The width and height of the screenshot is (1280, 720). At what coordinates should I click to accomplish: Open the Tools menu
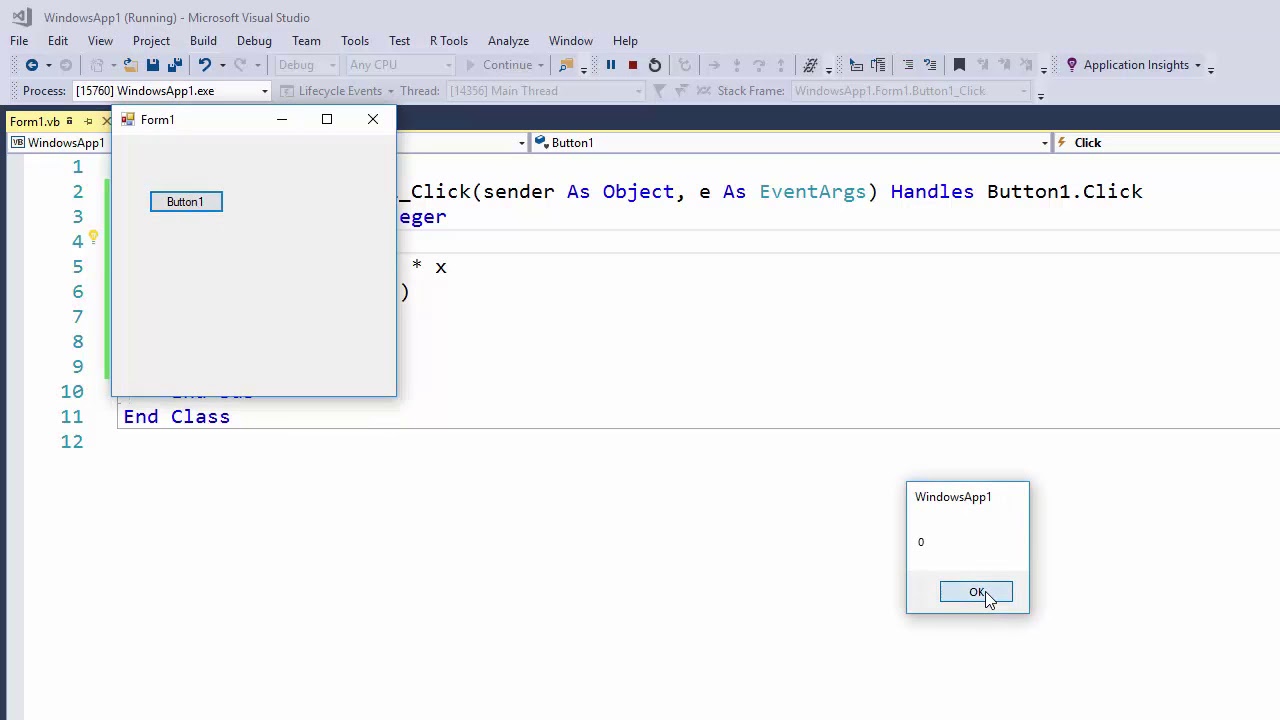pyautogui.click(x=355, y=41)
